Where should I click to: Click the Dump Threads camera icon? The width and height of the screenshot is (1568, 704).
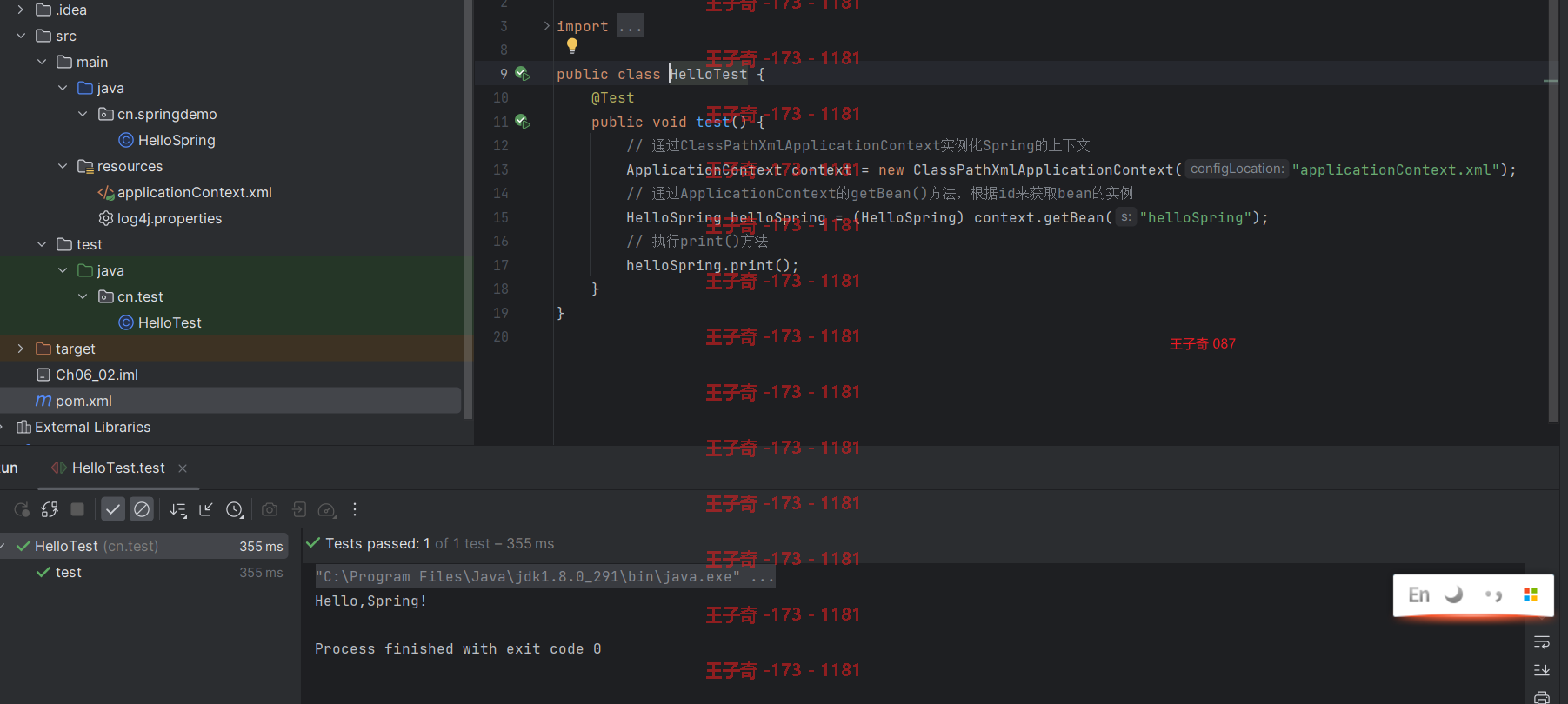pyautogui.click(x=270, y=510)
